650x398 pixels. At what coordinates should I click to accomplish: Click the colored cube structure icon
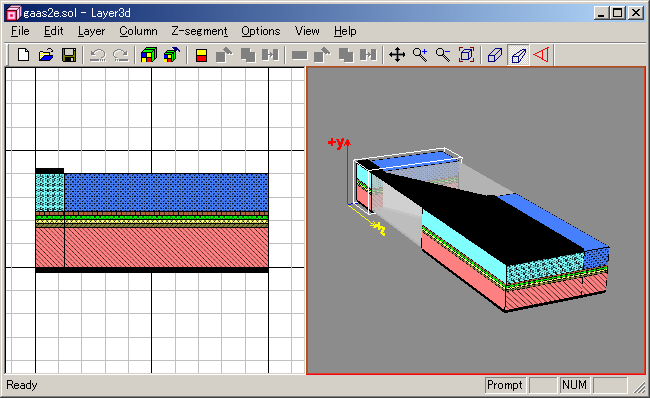tap(149, 55)
